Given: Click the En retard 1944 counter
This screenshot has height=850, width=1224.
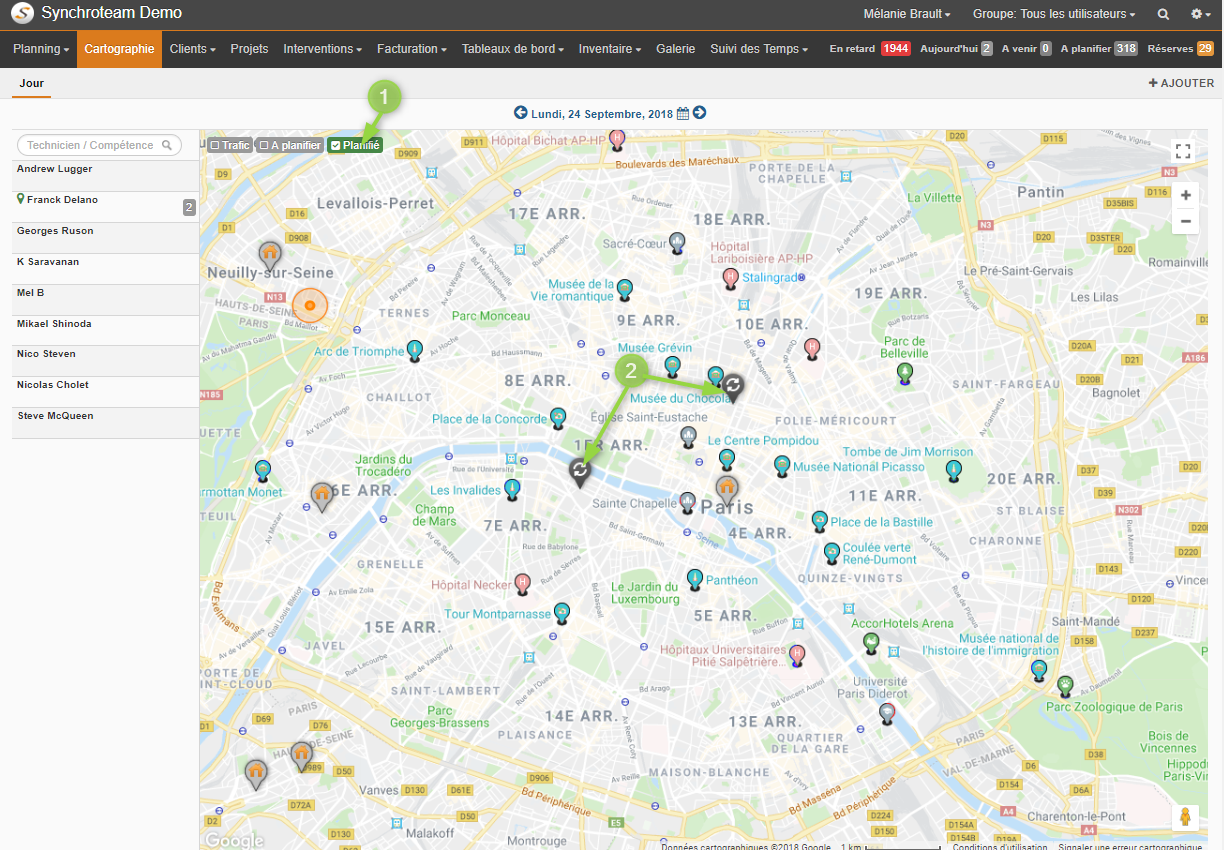Looking at the screenshot, I should click(870, 49).
